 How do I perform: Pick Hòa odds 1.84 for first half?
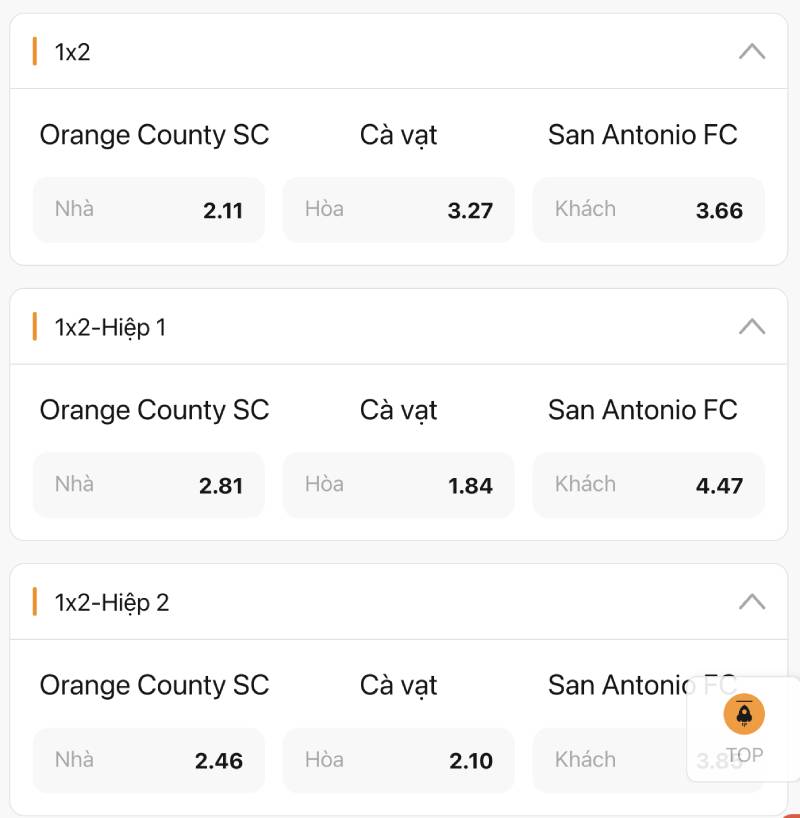pos(398,485)
